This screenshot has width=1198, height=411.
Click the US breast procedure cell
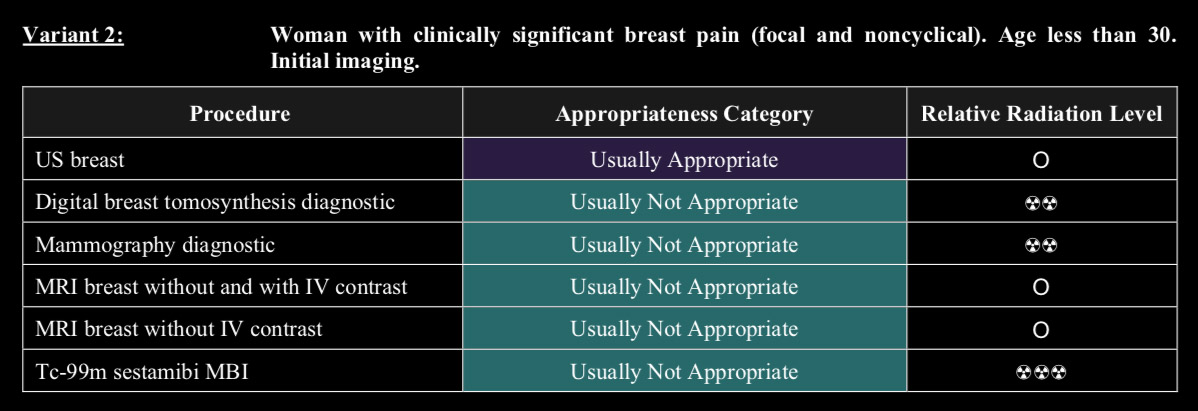pyautogui.click(x=242, y=159)
